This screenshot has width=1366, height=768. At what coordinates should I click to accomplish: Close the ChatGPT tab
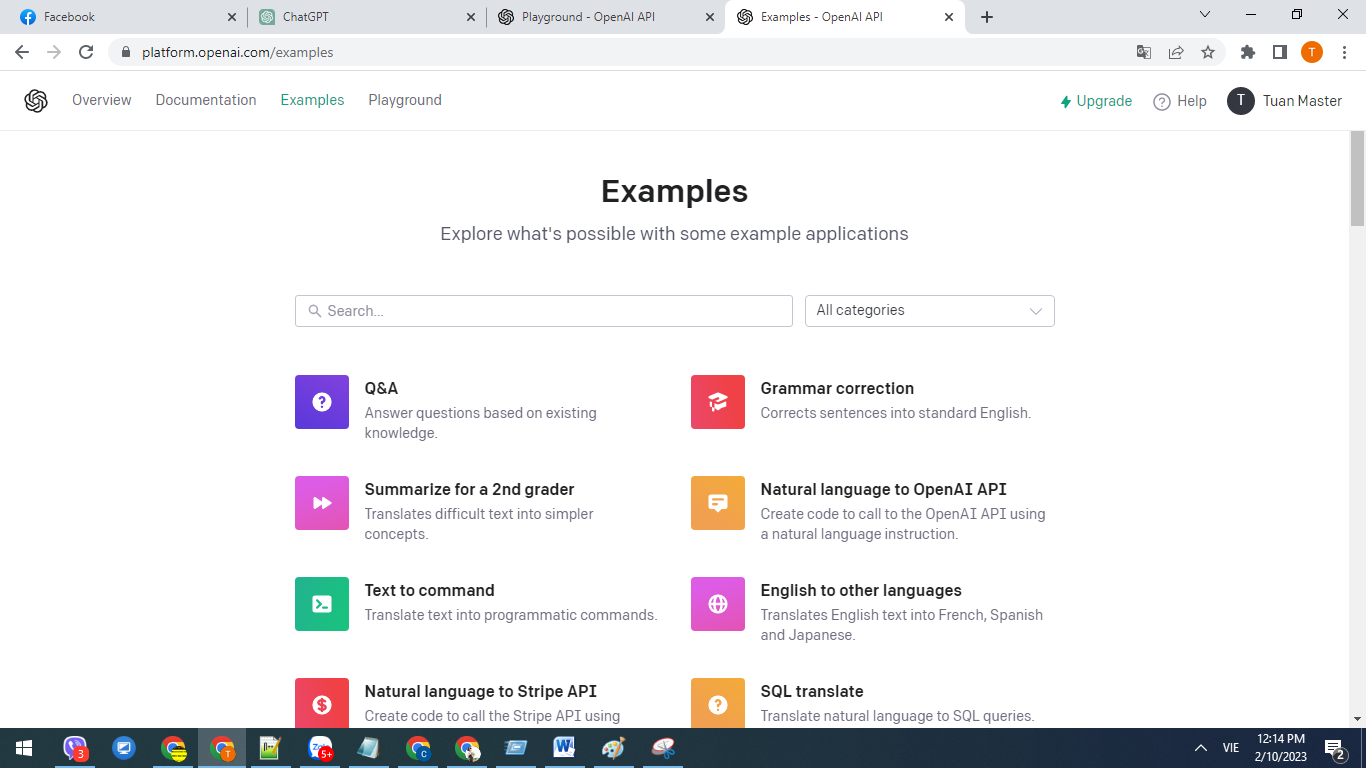pyautogui.click(x=472, y=17)
